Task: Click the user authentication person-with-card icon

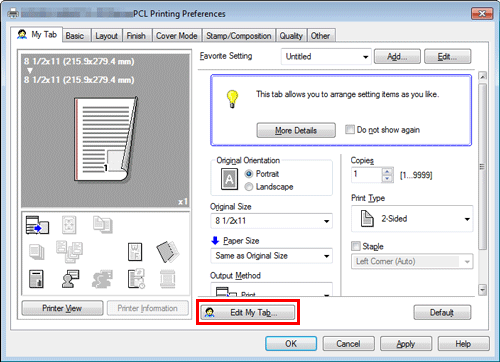Action: (70, 279)
